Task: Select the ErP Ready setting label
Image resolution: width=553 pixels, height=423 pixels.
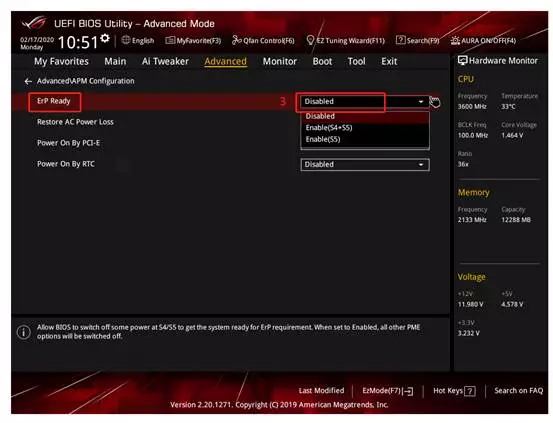Action: click(54, 101)
